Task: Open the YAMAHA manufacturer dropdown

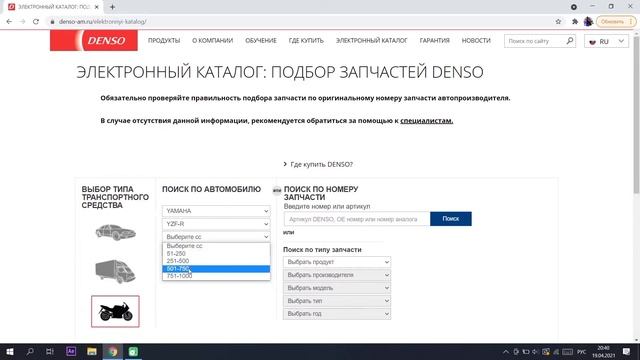Action: coord(216,211)
